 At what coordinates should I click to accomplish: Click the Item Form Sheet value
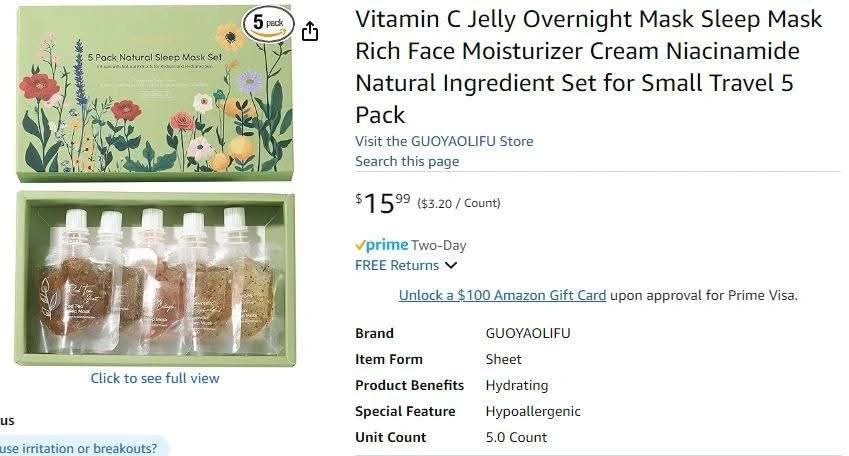tap(504, 359)
